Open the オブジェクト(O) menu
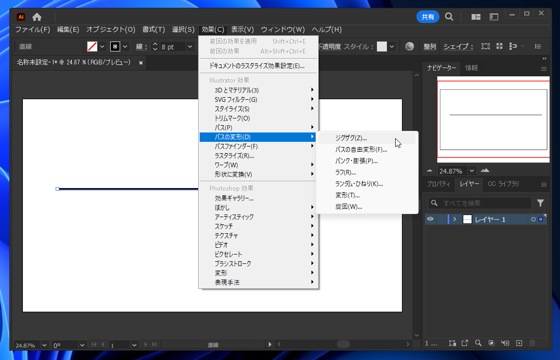Viewport: 560px width, 360px height. pyautogui.click(x=111, y=30)
